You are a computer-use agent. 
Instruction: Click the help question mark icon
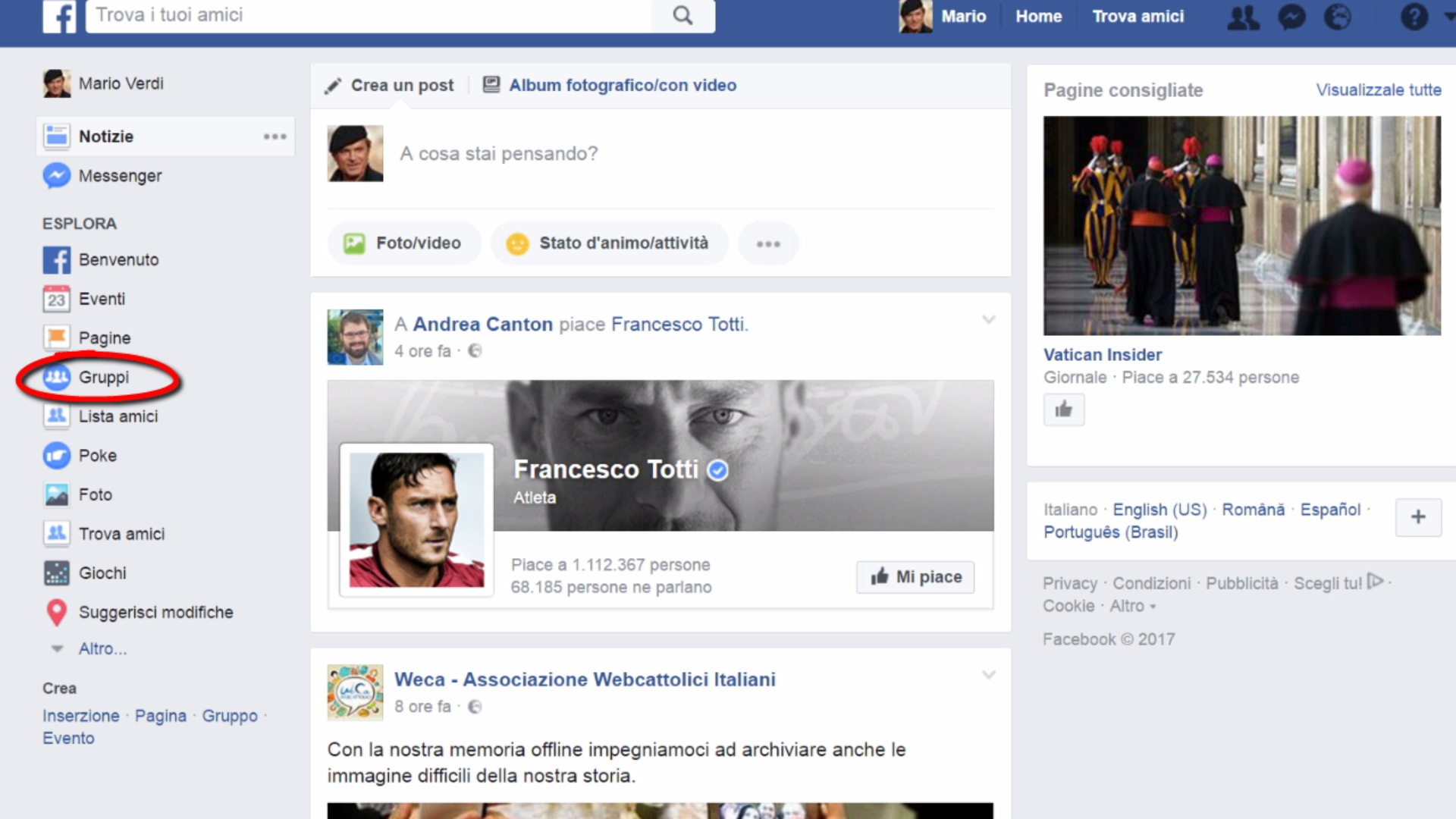click(x=1414, y=17)
